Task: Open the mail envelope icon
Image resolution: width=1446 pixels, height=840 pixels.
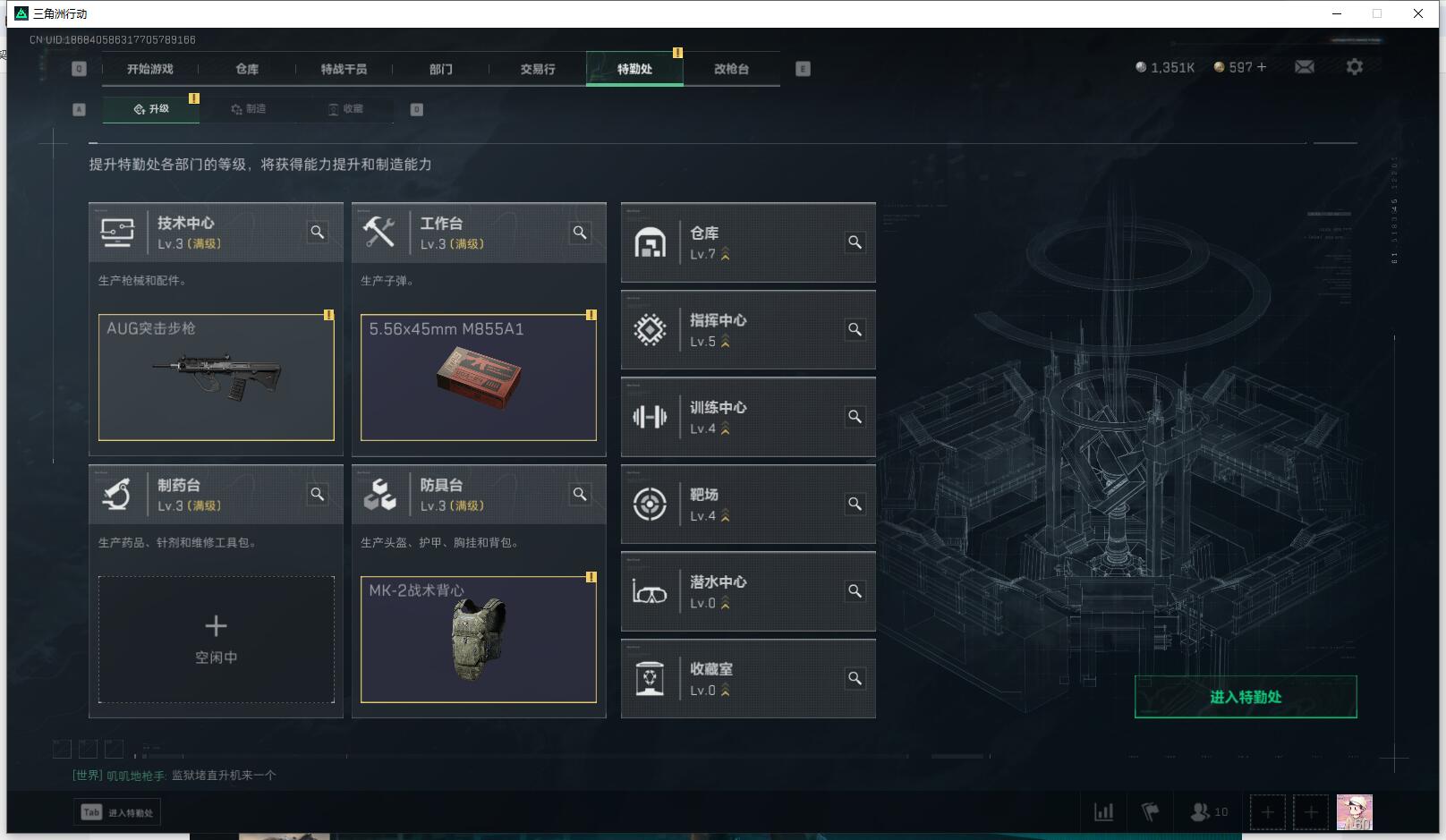Action: coord(1305,67)
